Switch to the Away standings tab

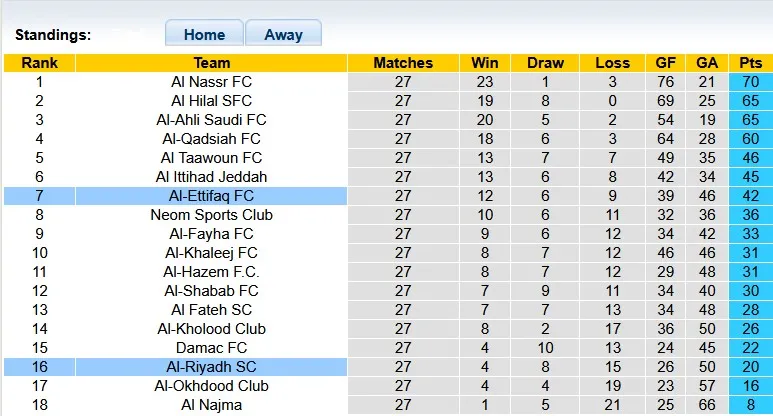[x=283, y=34]
